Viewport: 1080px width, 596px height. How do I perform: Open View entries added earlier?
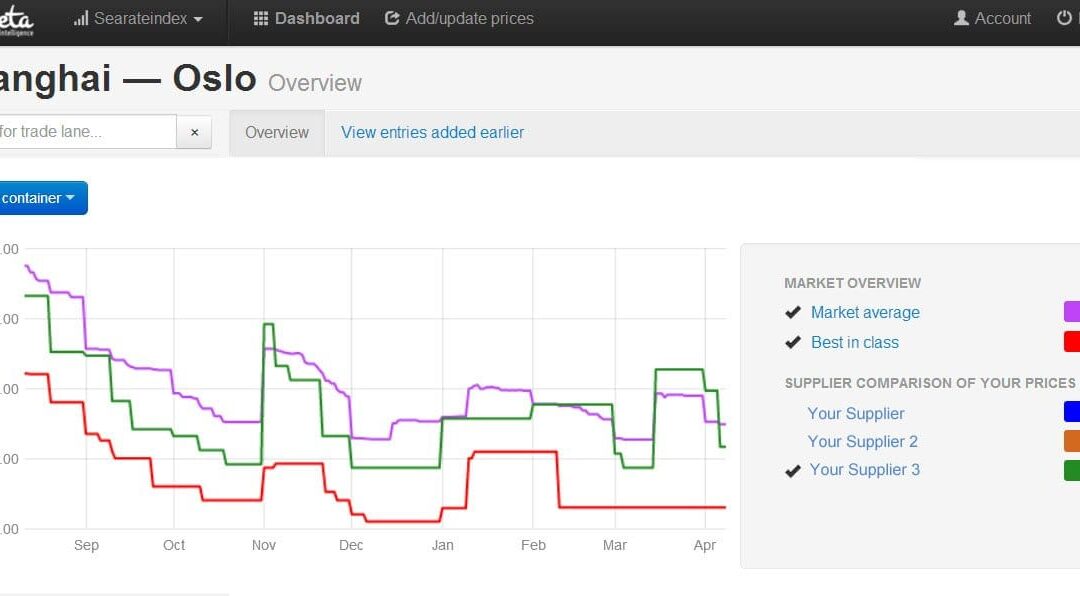[433, 132]
